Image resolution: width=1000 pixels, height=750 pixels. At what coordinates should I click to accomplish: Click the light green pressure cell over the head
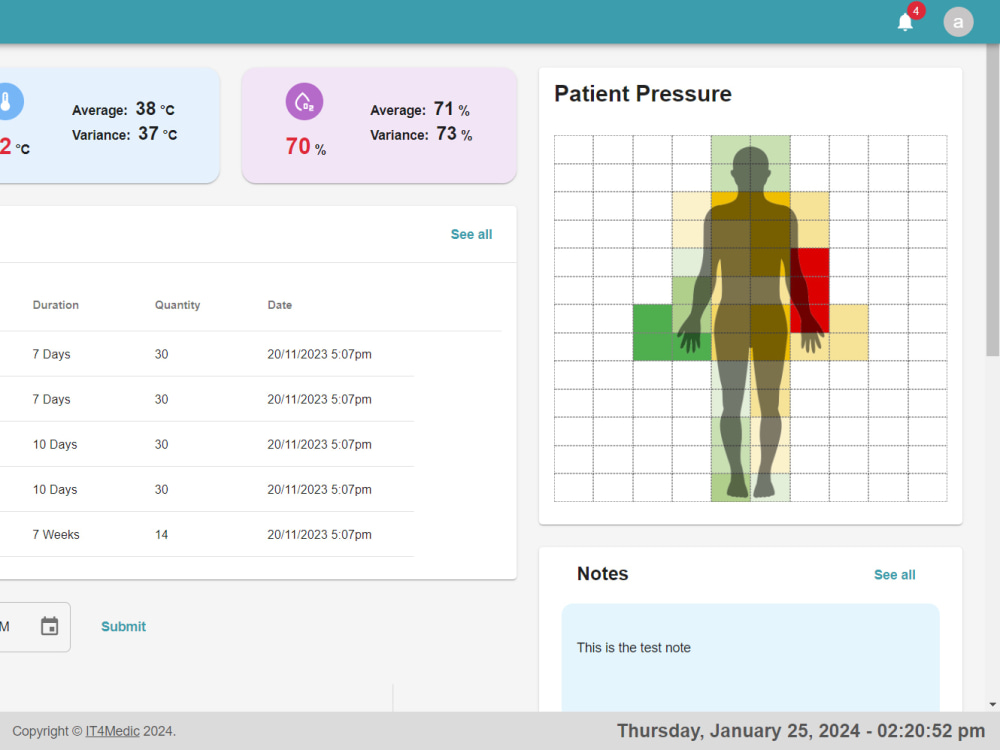coord(751,163)
